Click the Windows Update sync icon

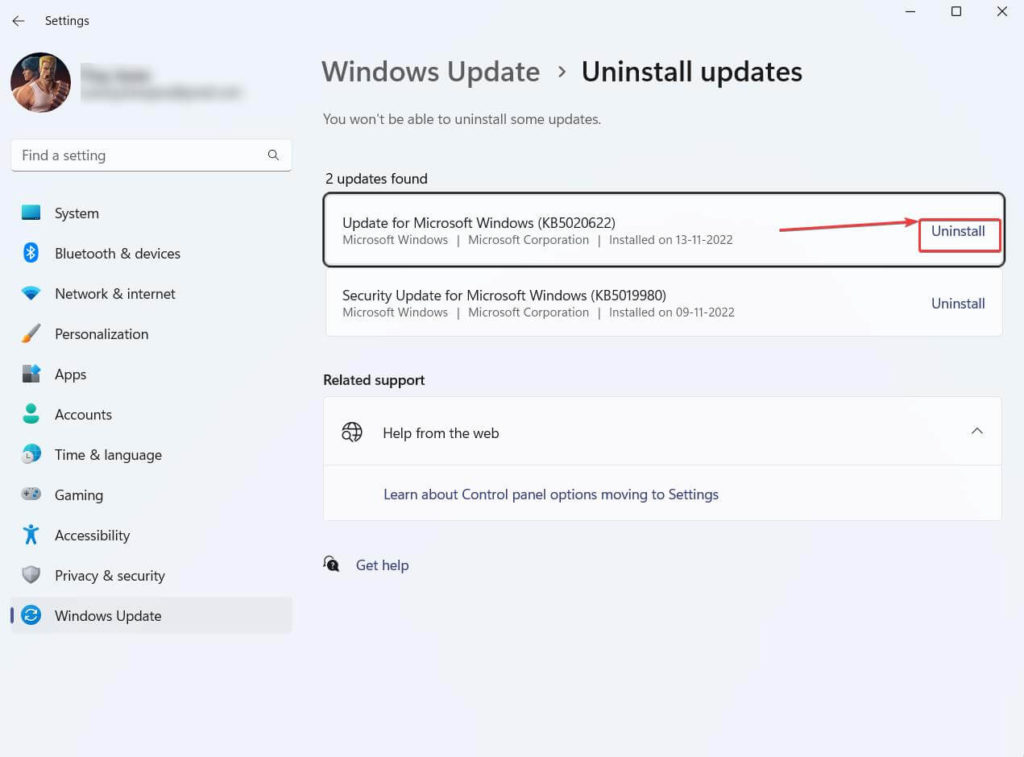[x=31, y=615]
